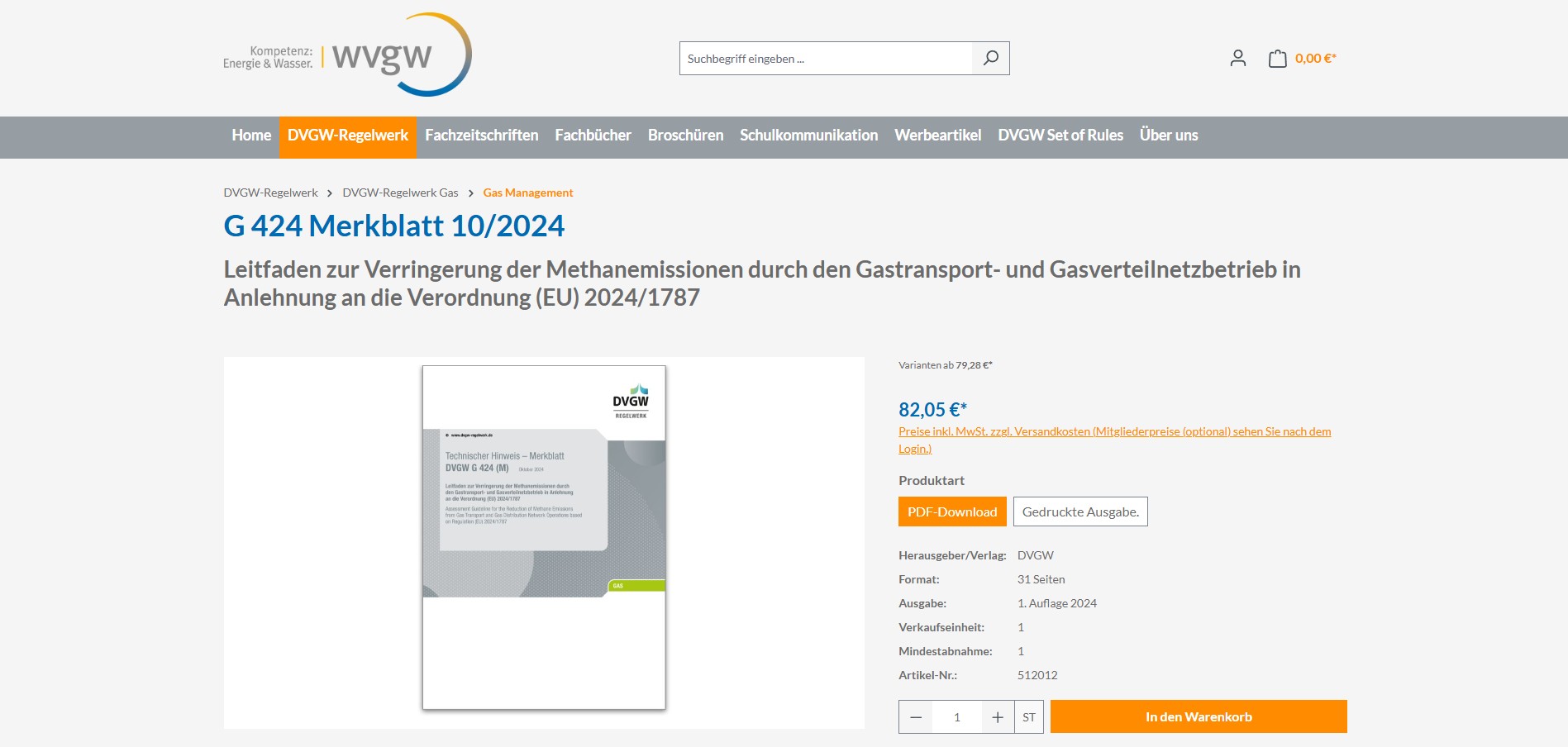Viewport: 1568px width, 747px height.
Task: Open Broschüren menu item
Action: 685,136
